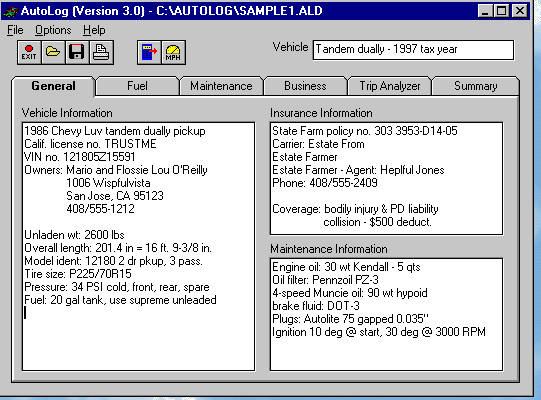Click the 'Ignition 10 deg @ start' line

point(379,332)
